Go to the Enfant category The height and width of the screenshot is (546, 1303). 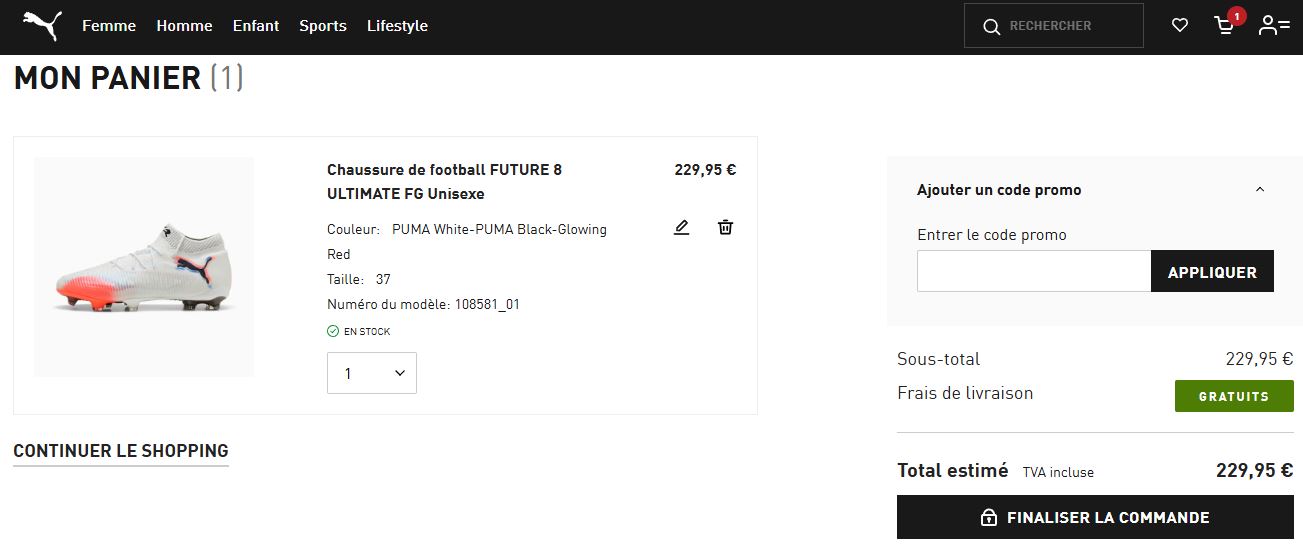(x=256, y=26)
